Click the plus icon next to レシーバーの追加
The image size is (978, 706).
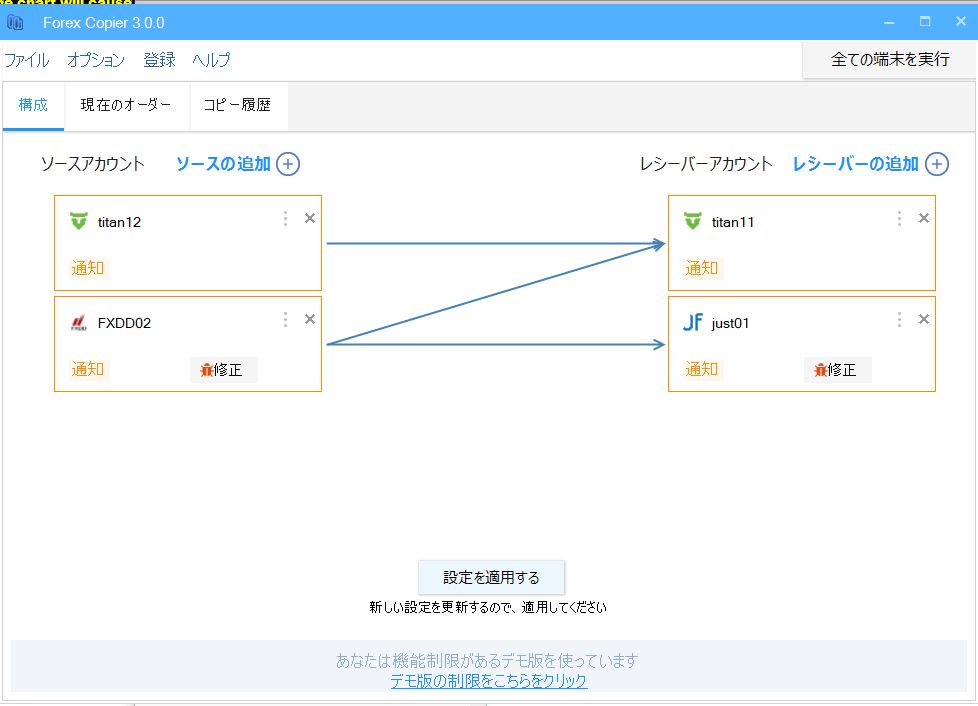(937, 164)
